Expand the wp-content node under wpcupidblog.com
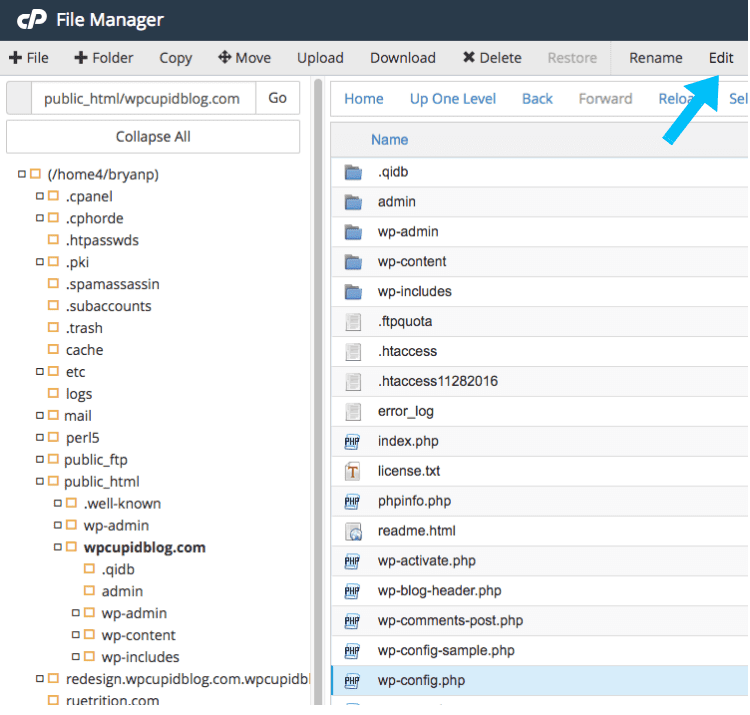Viewport: 750px width, 715px height. coord(76,635)
